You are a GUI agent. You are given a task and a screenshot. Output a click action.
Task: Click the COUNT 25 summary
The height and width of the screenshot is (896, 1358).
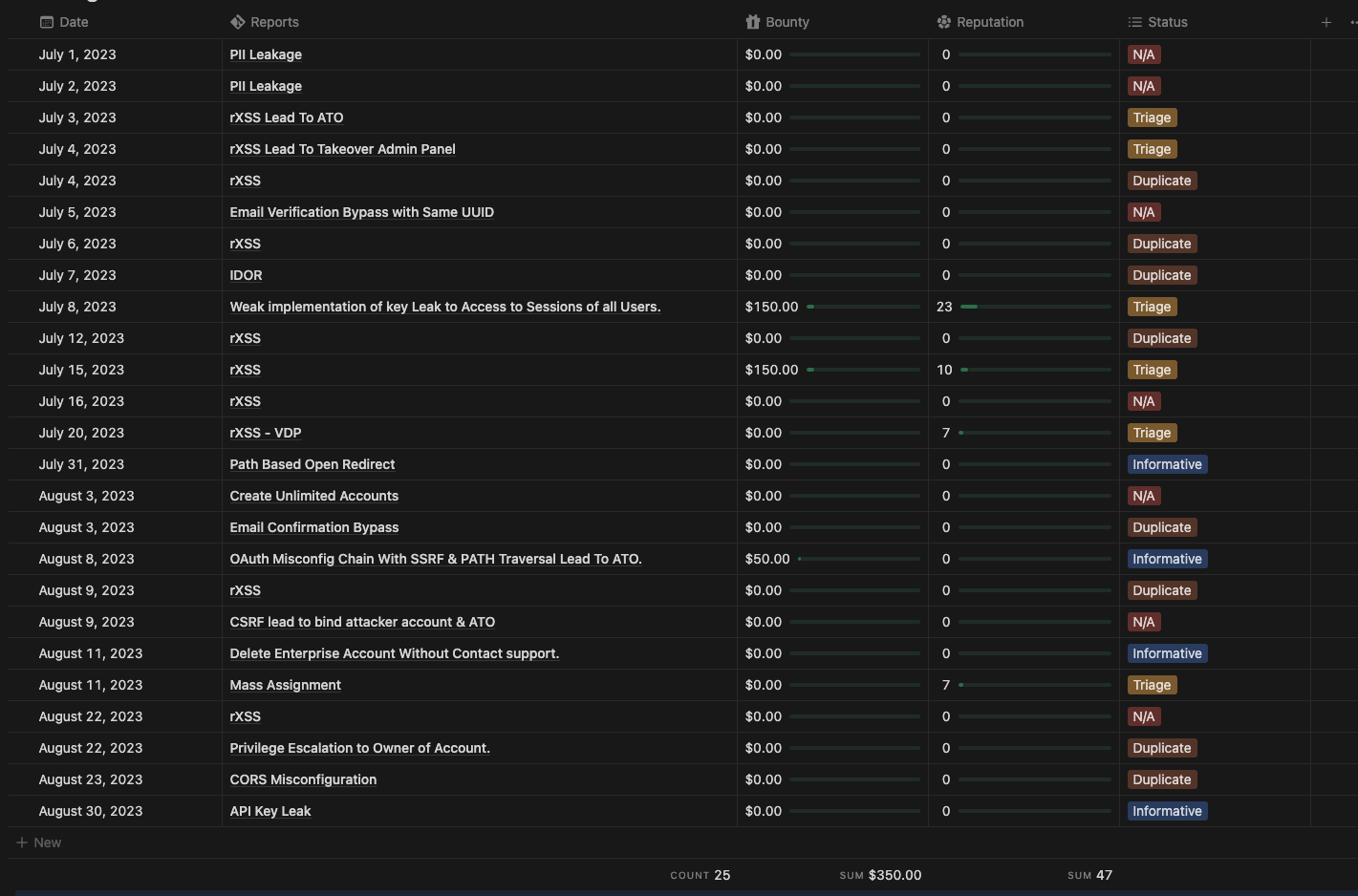click(700, 875)
